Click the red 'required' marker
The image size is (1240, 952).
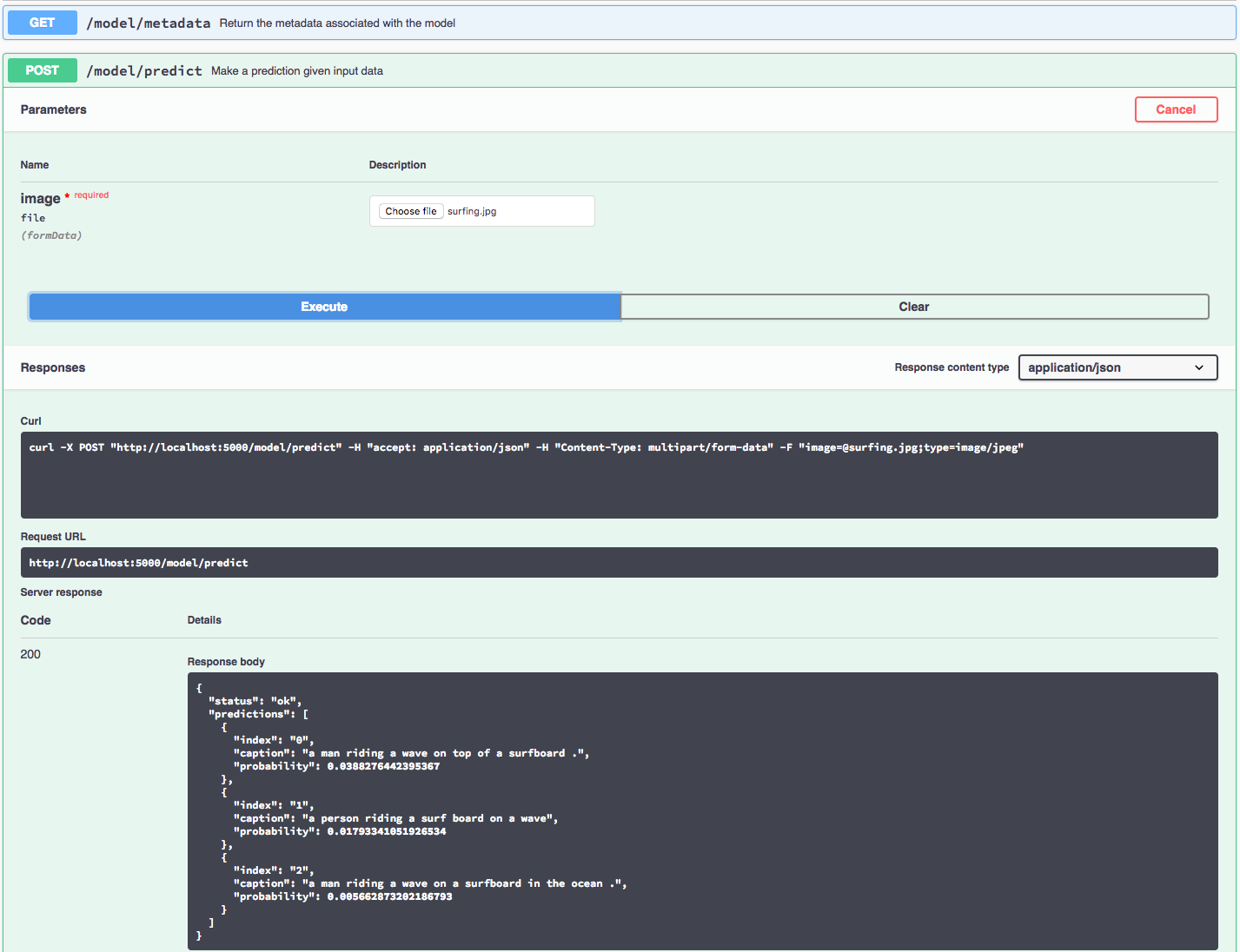point(91,195)
